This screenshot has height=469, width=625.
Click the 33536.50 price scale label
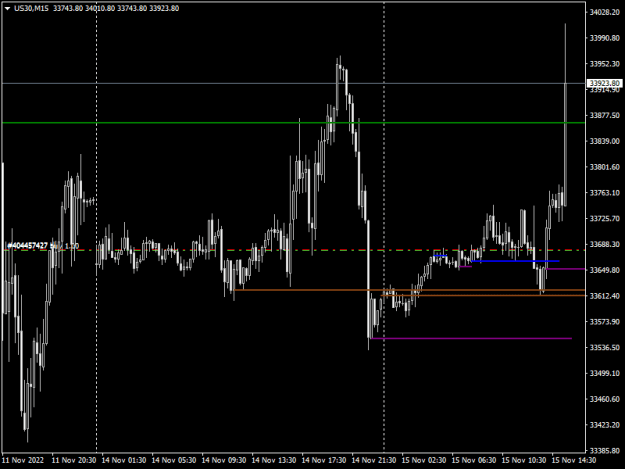pyautogui.click(x=605, y=347)
